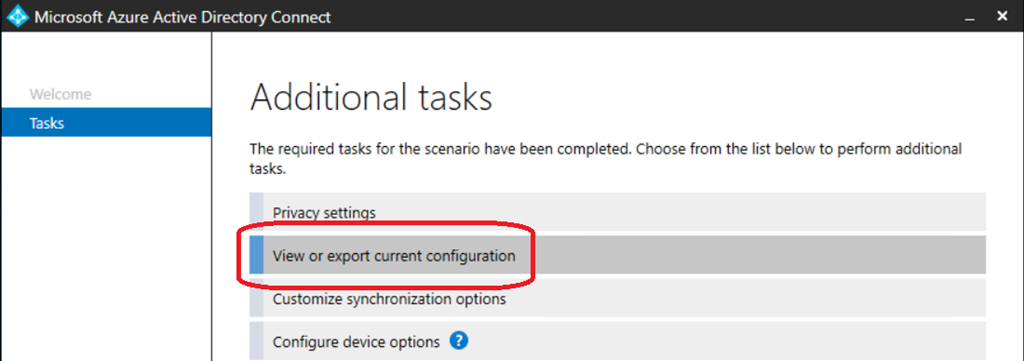The height and width of the screenshot is (361, 1024).
Task: Minimize the Azure AD Connect window
Action: pyautogui.click(x=970, y=18)
